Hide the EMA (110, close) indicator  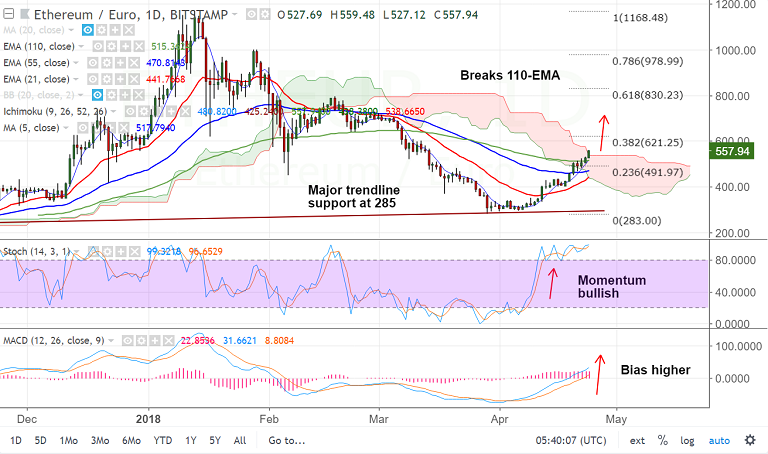point(98,47)
